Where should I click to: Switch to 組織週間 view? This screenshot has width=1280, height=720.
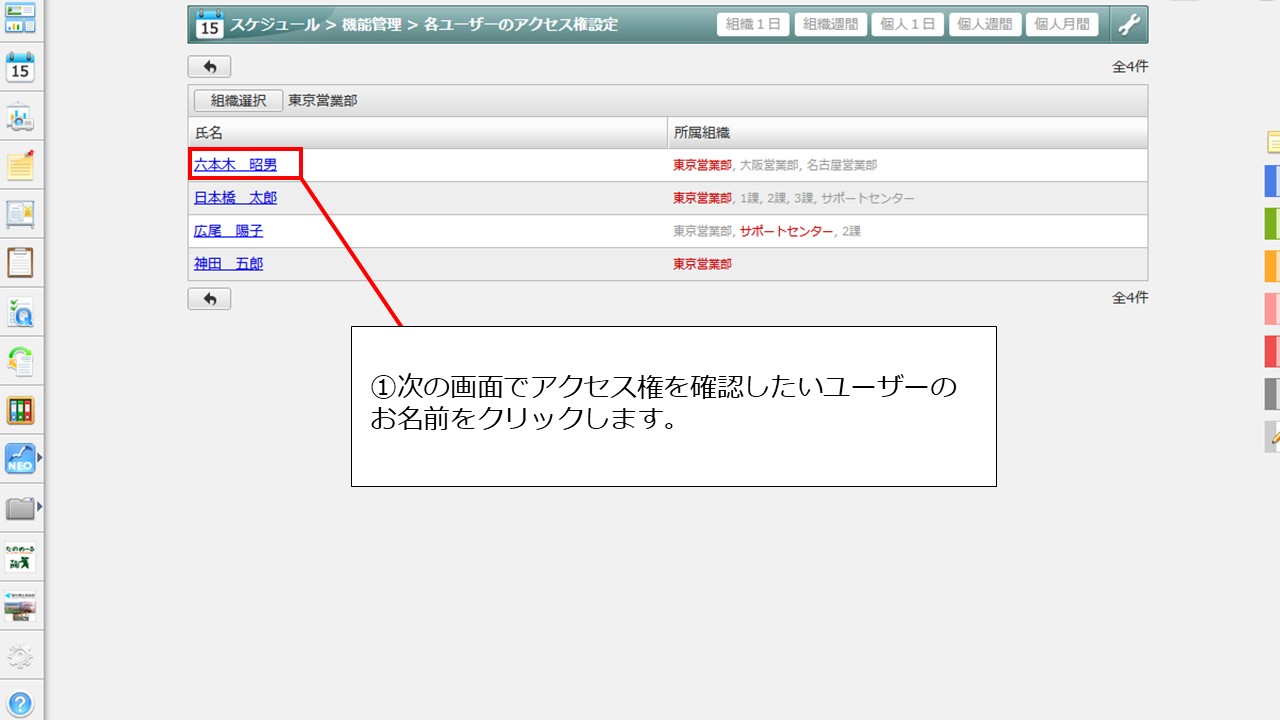tap(830, 25)
